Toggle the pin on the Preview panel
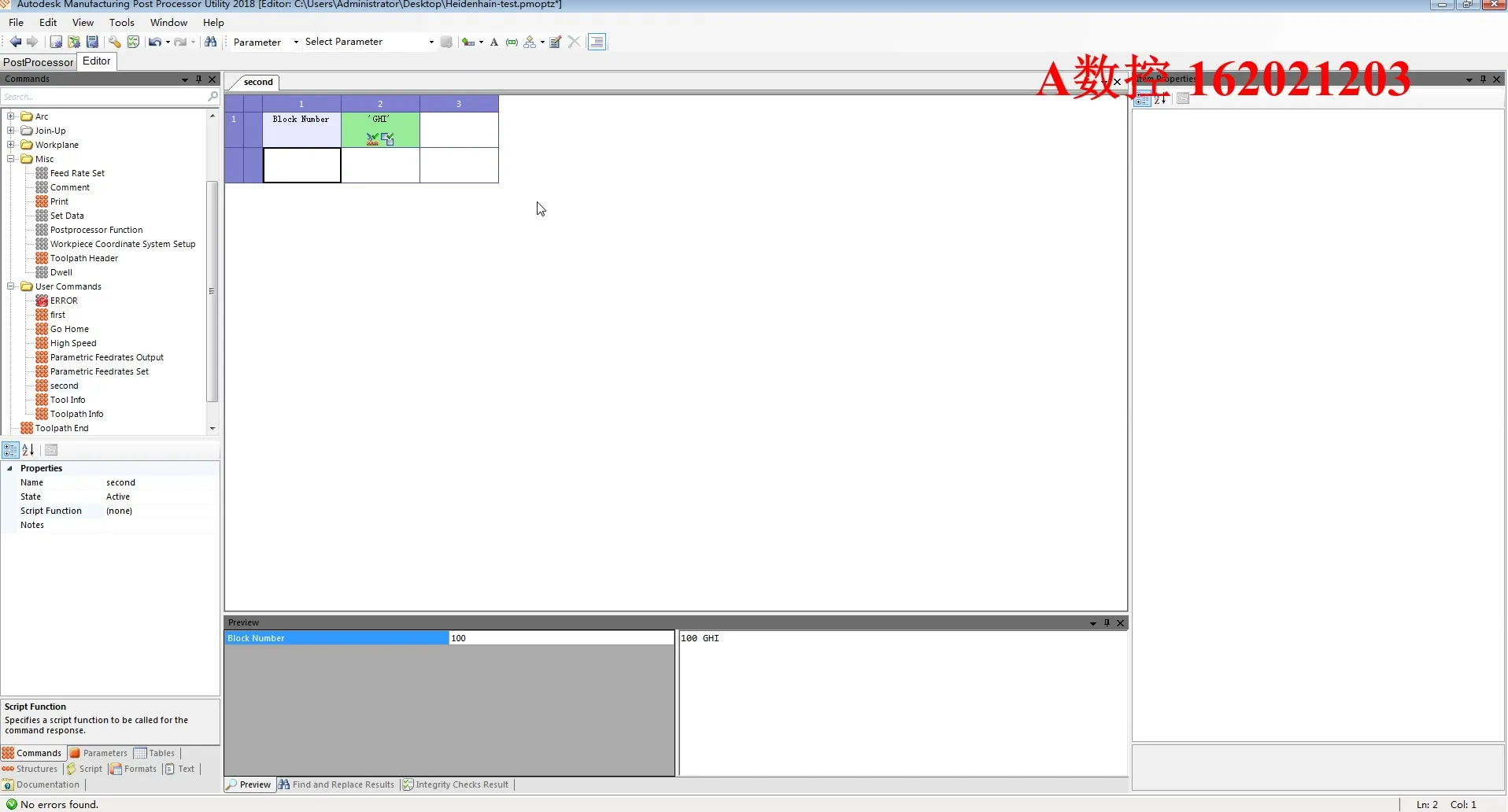The width and height of the screenshot is (1508, 812). (x=1107, y=622)
